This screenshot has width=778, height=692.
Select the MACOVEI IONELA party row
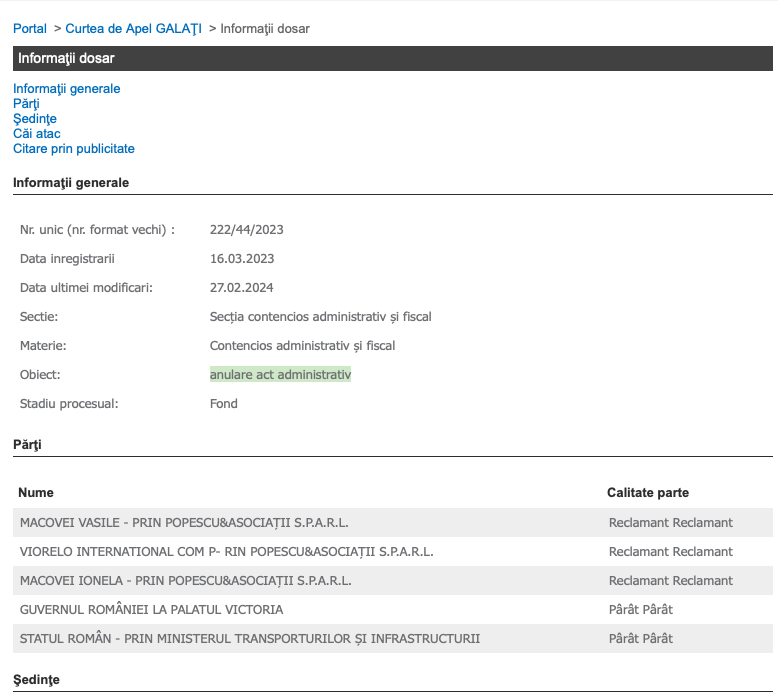point(184,581)
